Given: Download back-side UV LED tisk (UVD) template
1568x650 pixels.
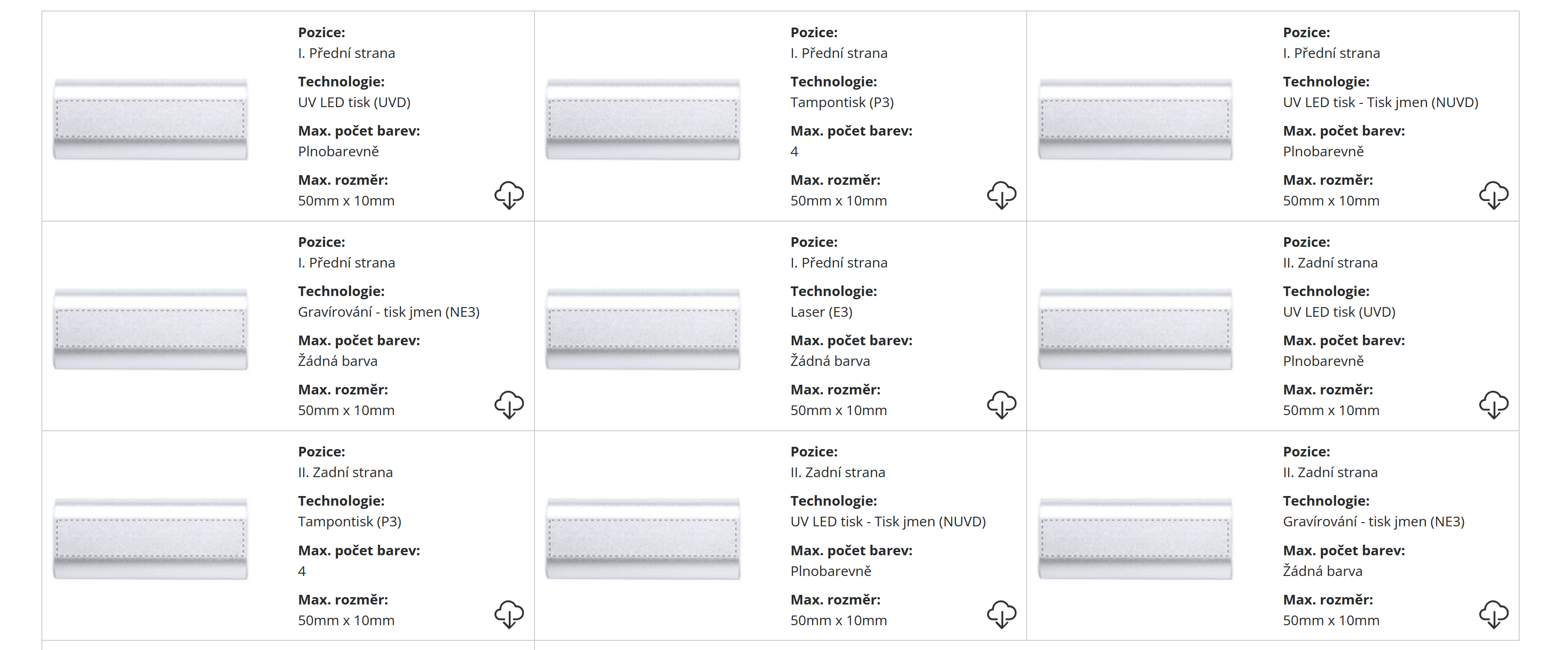Looking at the screenshot, I should tap(1494, 405).
